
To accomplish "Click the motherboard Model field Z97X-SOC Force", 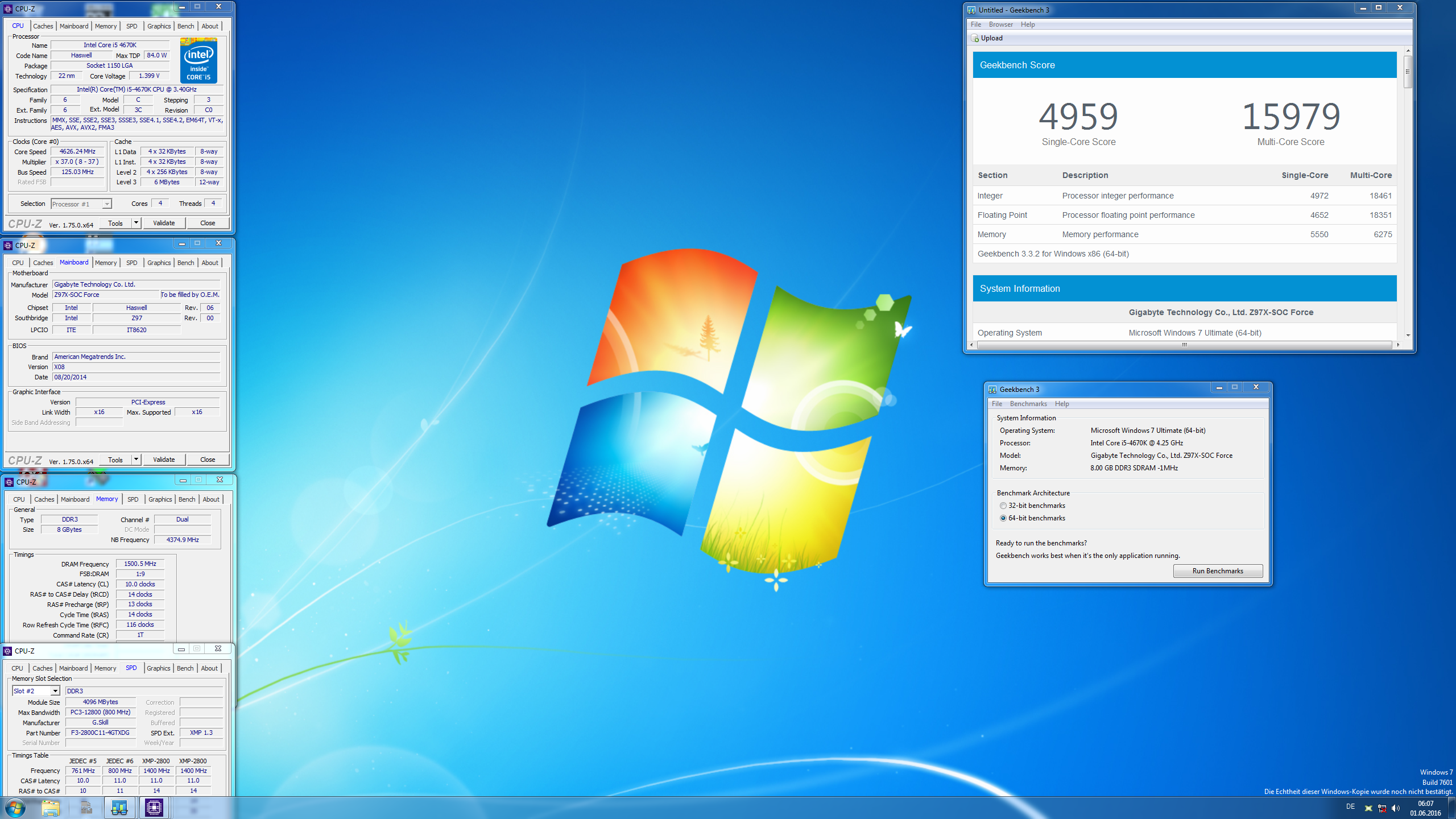I will pos(106,295).
